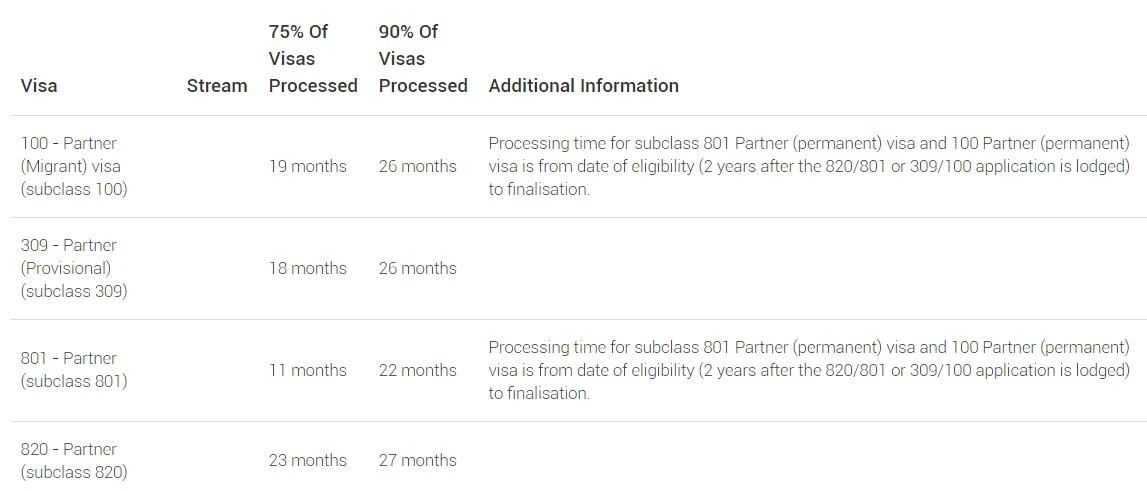Click 26 months in the subclass 100 row
Screen dimensions: 1147x491
[418, 166]
